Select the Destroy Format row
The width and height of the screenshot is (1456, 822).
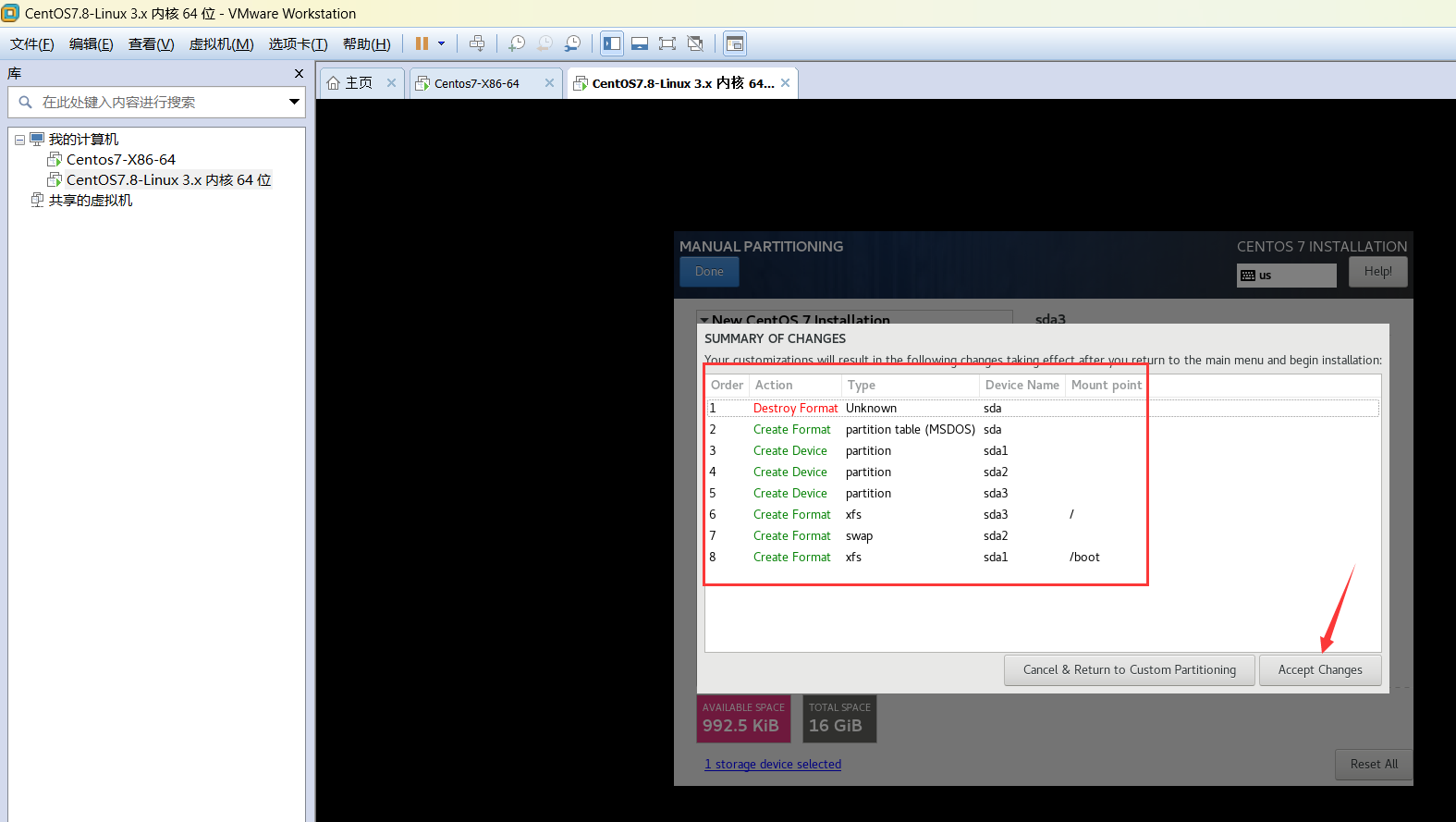[x=1043, y=409]
